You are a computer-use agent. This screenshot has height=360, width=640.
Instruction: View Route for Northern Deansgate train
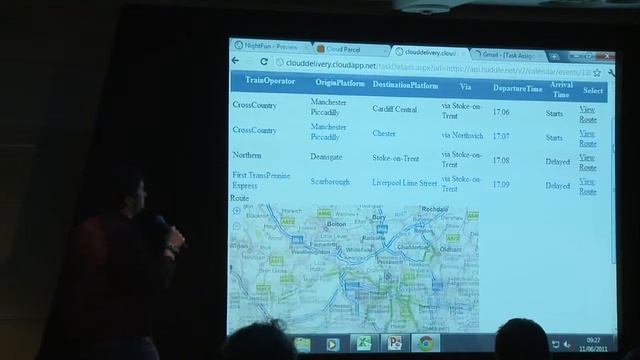(x=588, y=162)
